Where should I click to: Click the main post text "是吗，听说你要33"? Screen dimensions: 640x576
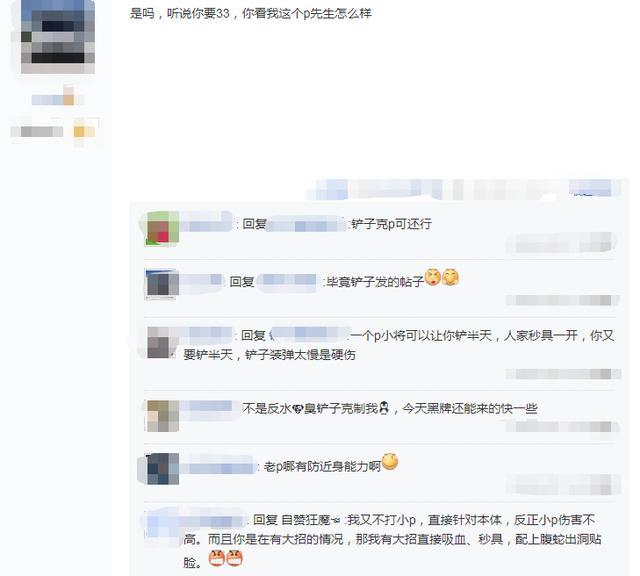180,13
